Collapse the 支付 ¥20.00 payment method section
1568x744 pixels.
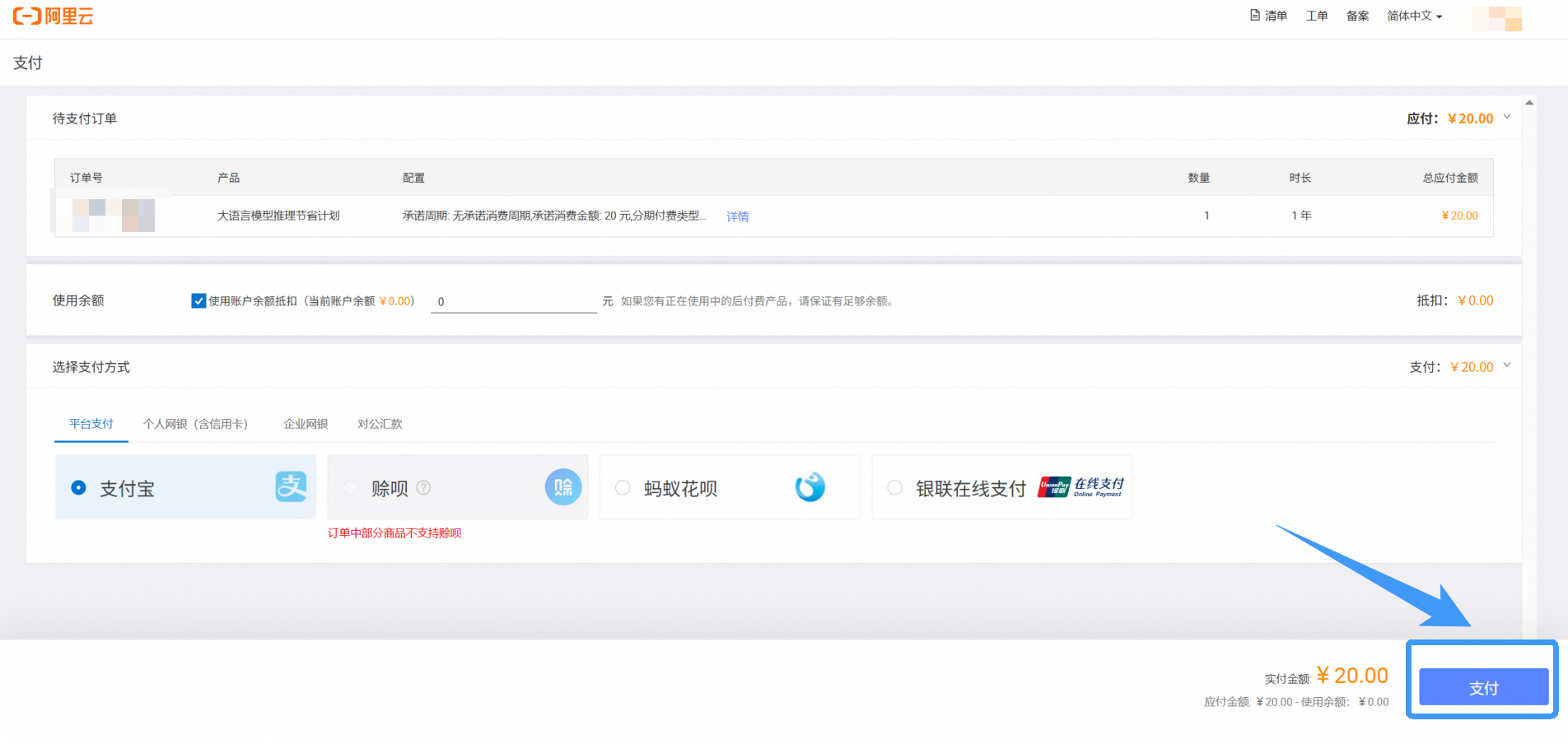(x=1507, y=365)
